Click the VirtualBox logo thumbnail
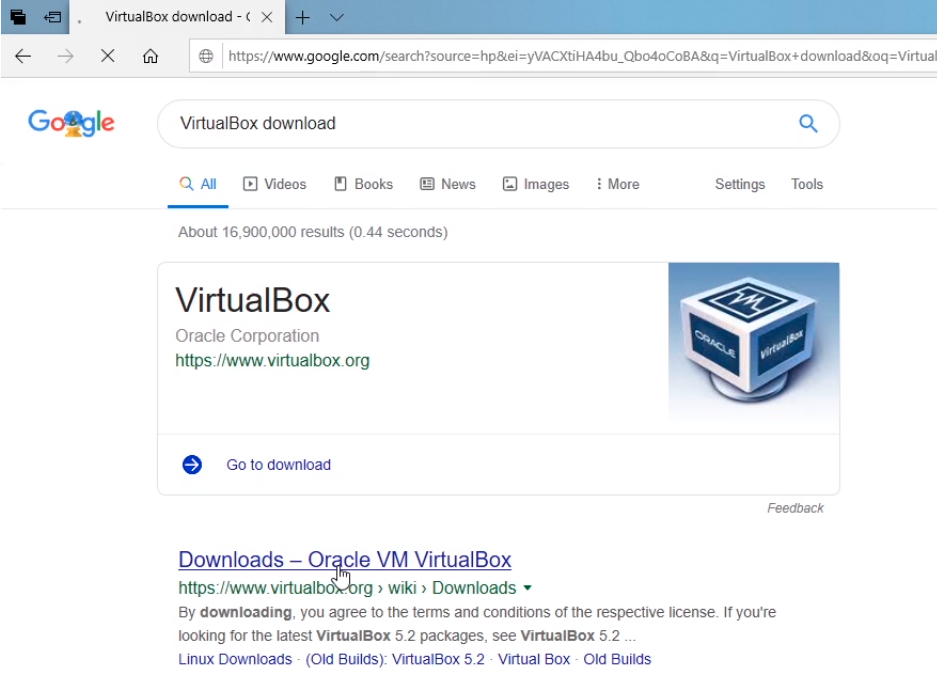 [754, 342]
